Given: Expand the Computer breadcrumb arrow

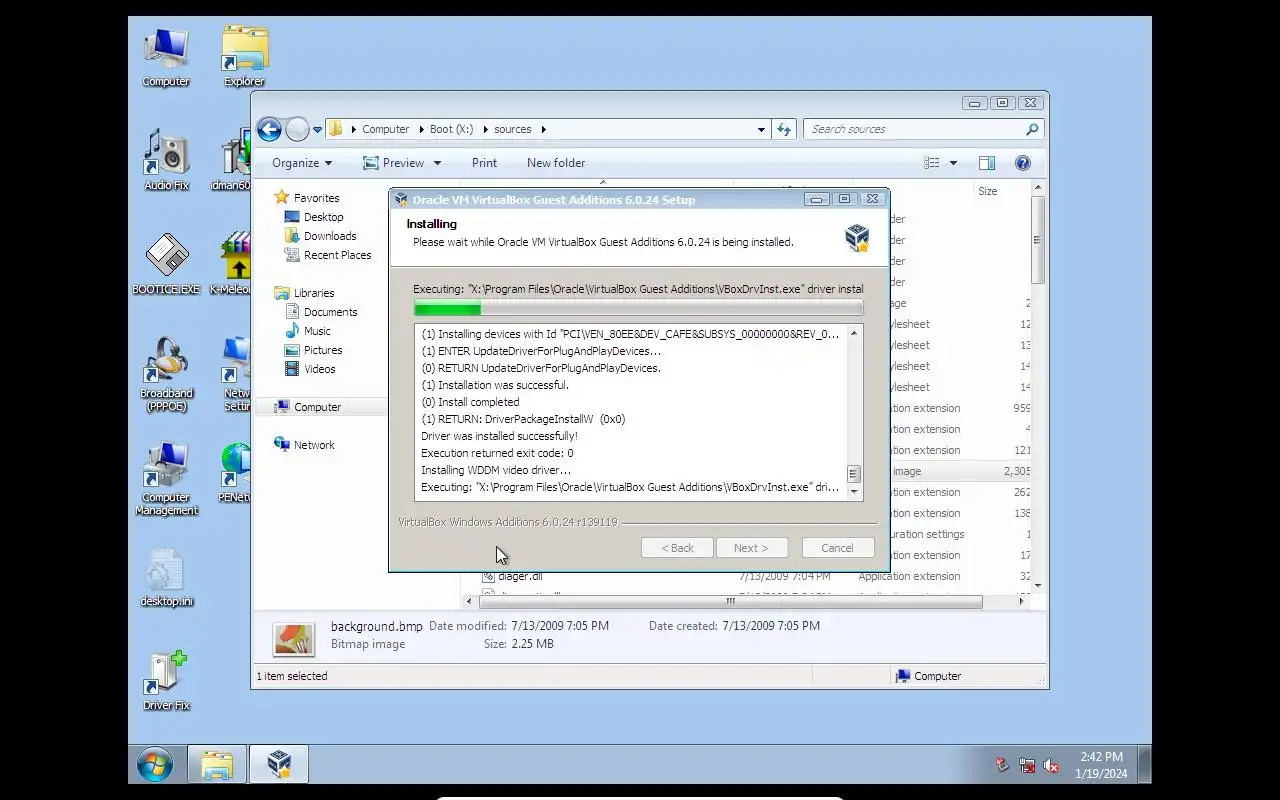Looking at the screenshot, I should [x=419, y=129].
